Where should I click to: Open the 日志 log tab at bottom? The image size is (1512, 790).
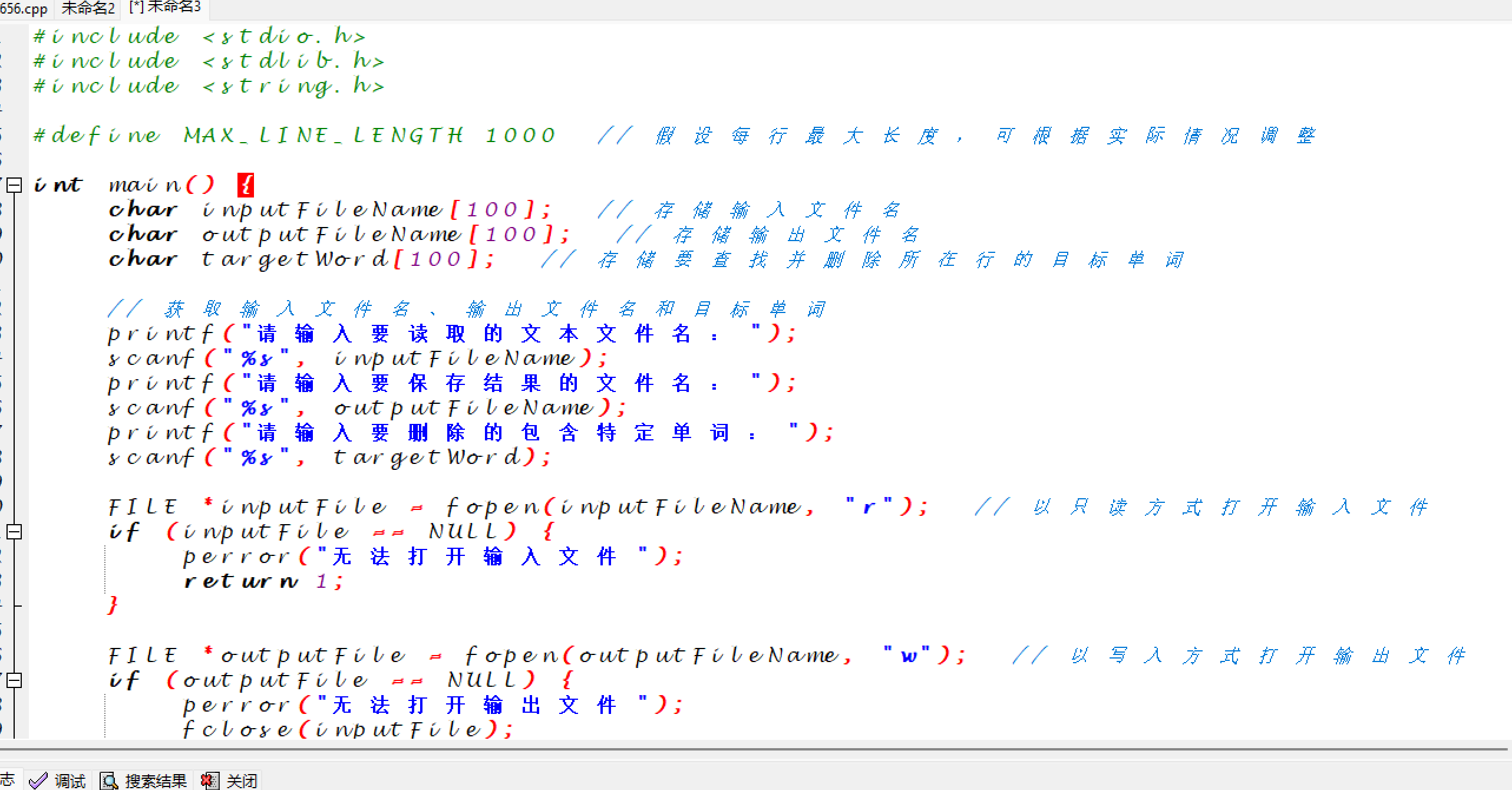(7, 780)
